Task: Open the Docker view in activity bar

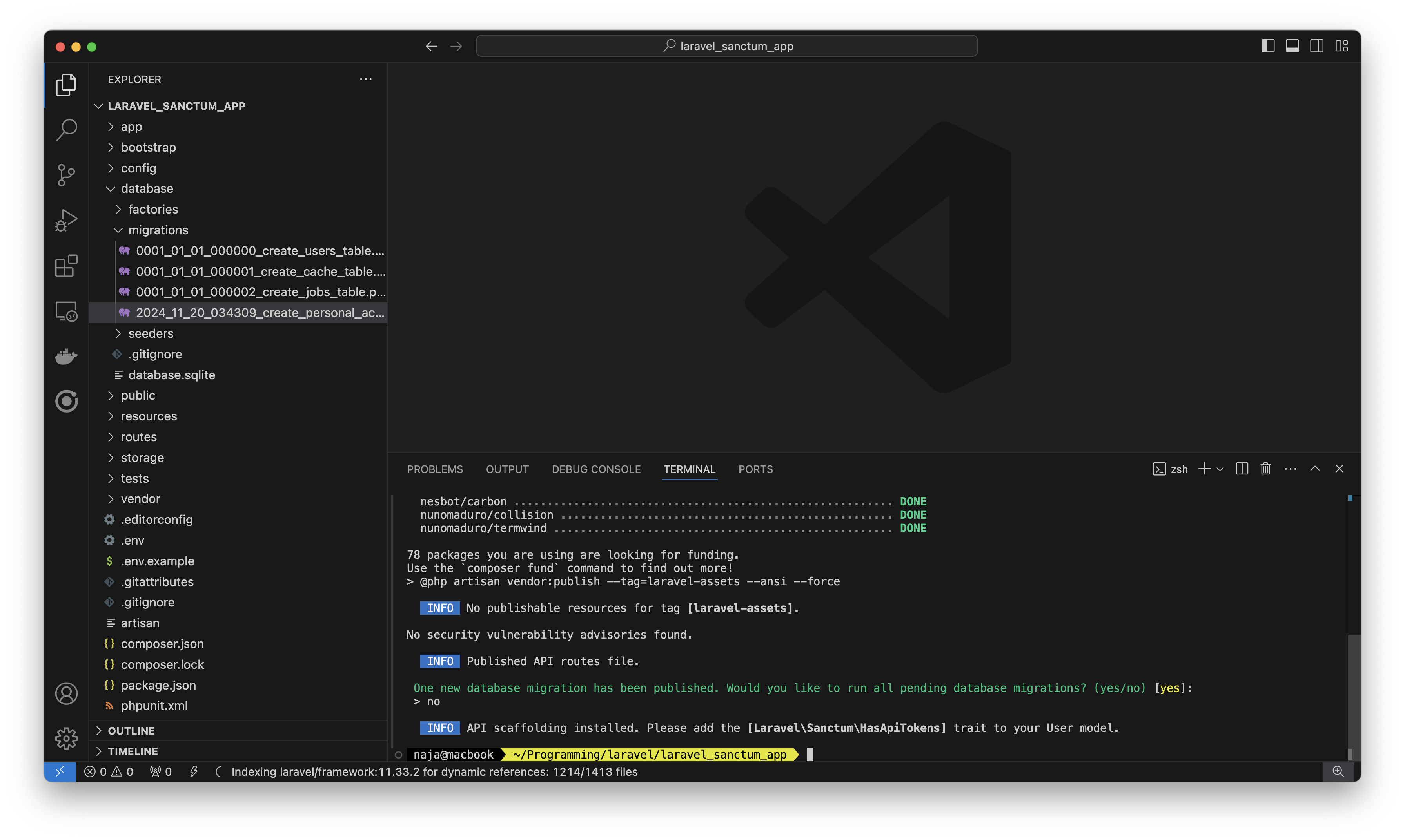Action: (x=66, y=357)
